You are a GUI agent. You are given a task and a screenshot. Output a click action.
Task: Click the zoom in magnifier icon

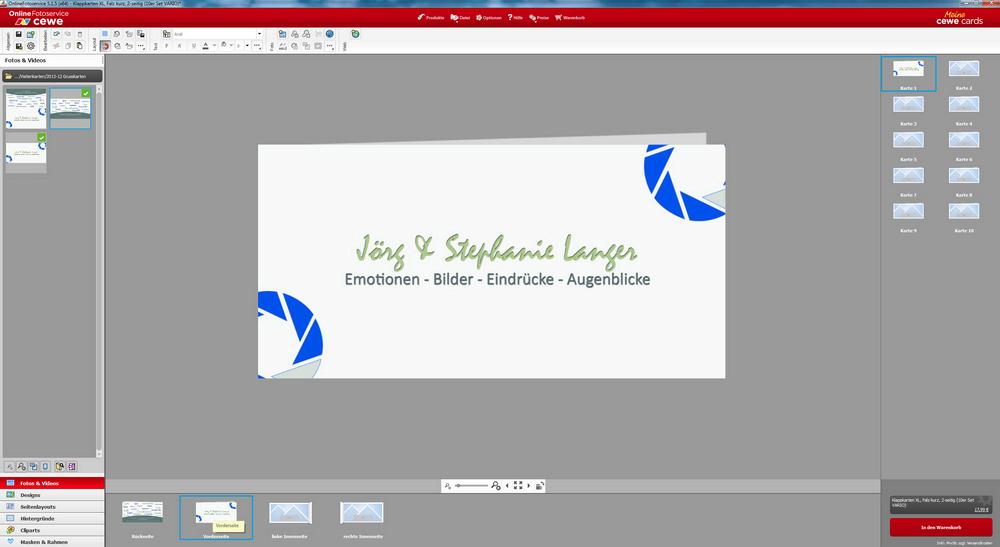click(x=495, y=485)
